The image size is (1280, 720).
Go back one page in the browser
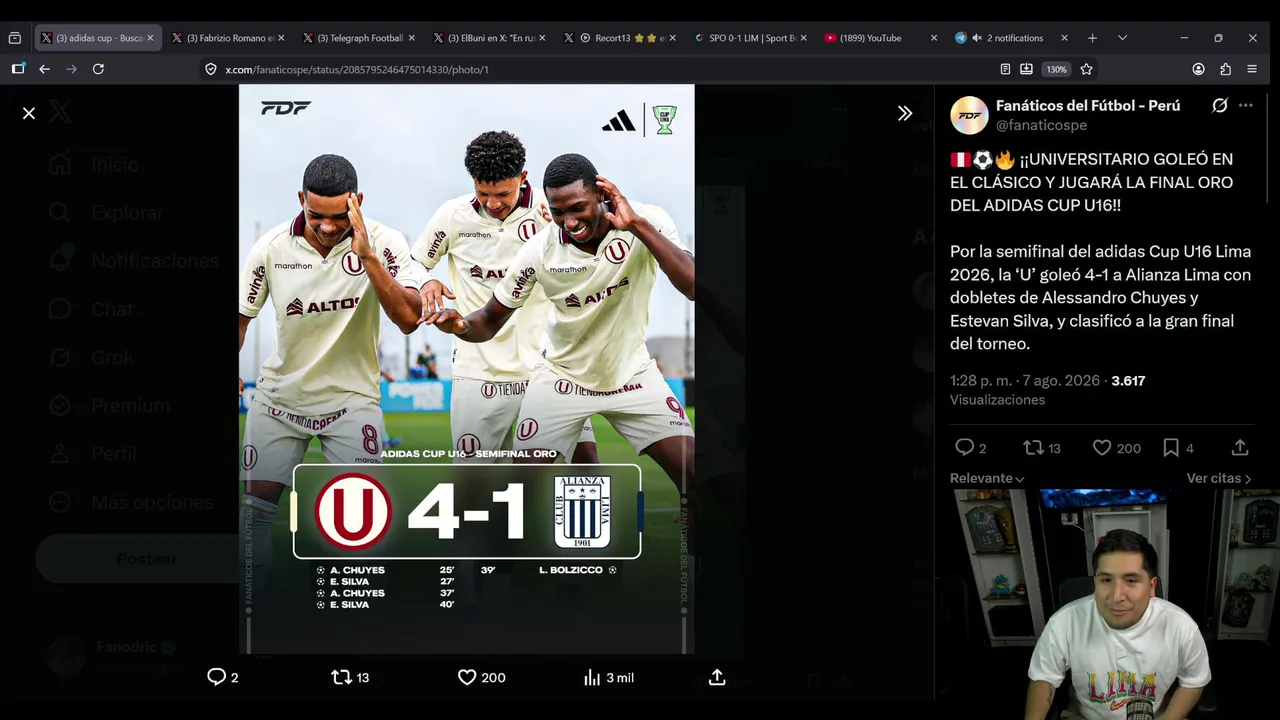pos(44,69)
